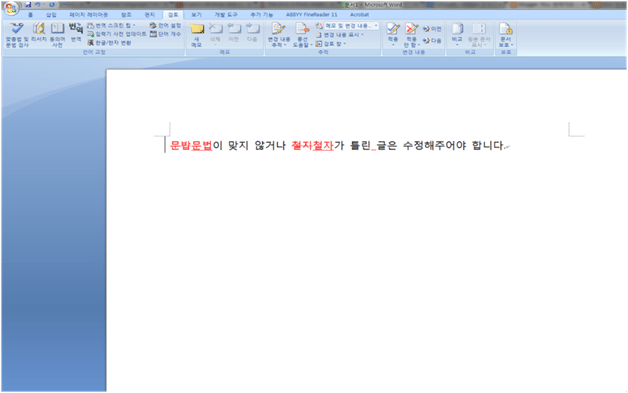
Task: Open Language settings (언어 설정)
Action: click(x=165, y=25)
